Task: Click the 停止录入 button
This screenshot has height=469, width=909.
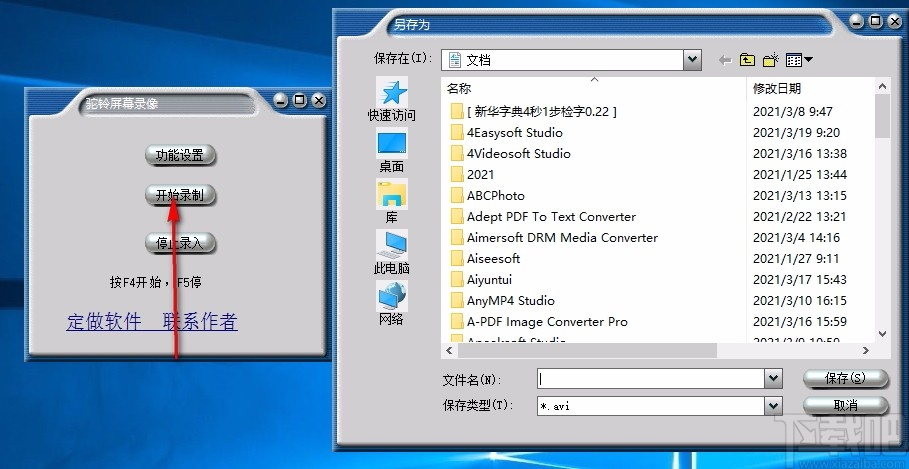Action: coord(180,243)
